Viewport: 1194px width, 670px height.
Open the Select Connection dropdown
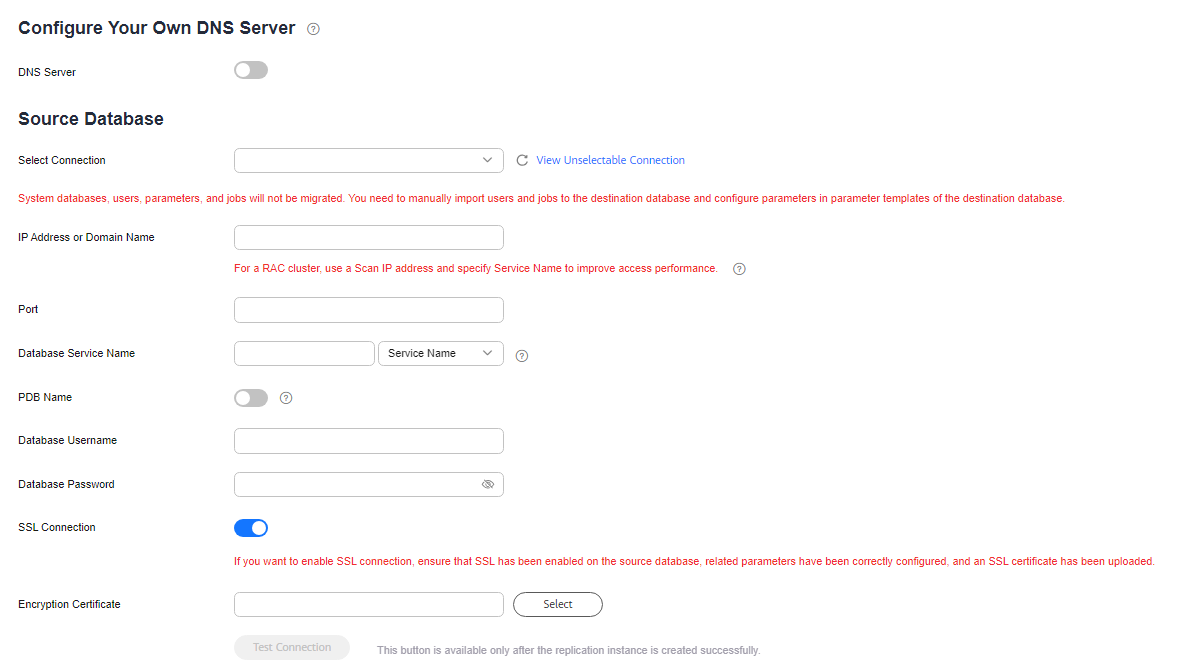tap(368, 160)
